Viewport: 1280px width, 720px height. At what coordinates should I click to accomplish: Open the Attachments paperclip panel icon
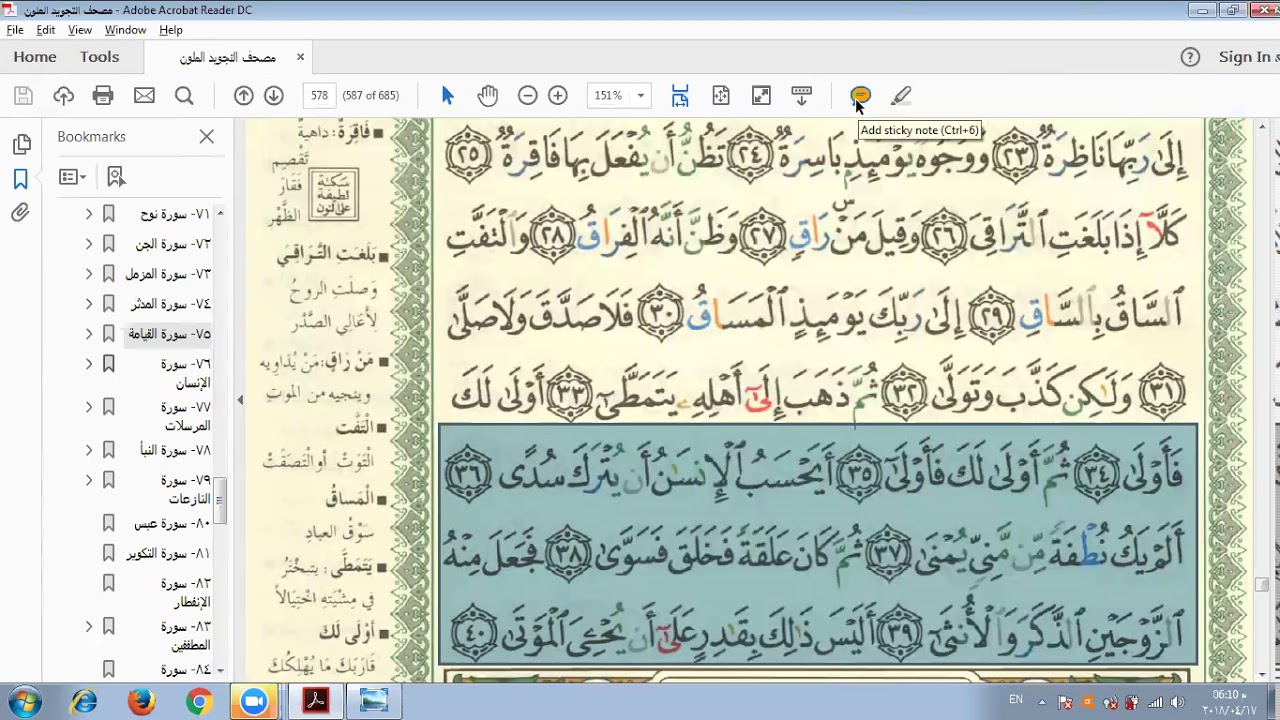click(x=21, y=213)
